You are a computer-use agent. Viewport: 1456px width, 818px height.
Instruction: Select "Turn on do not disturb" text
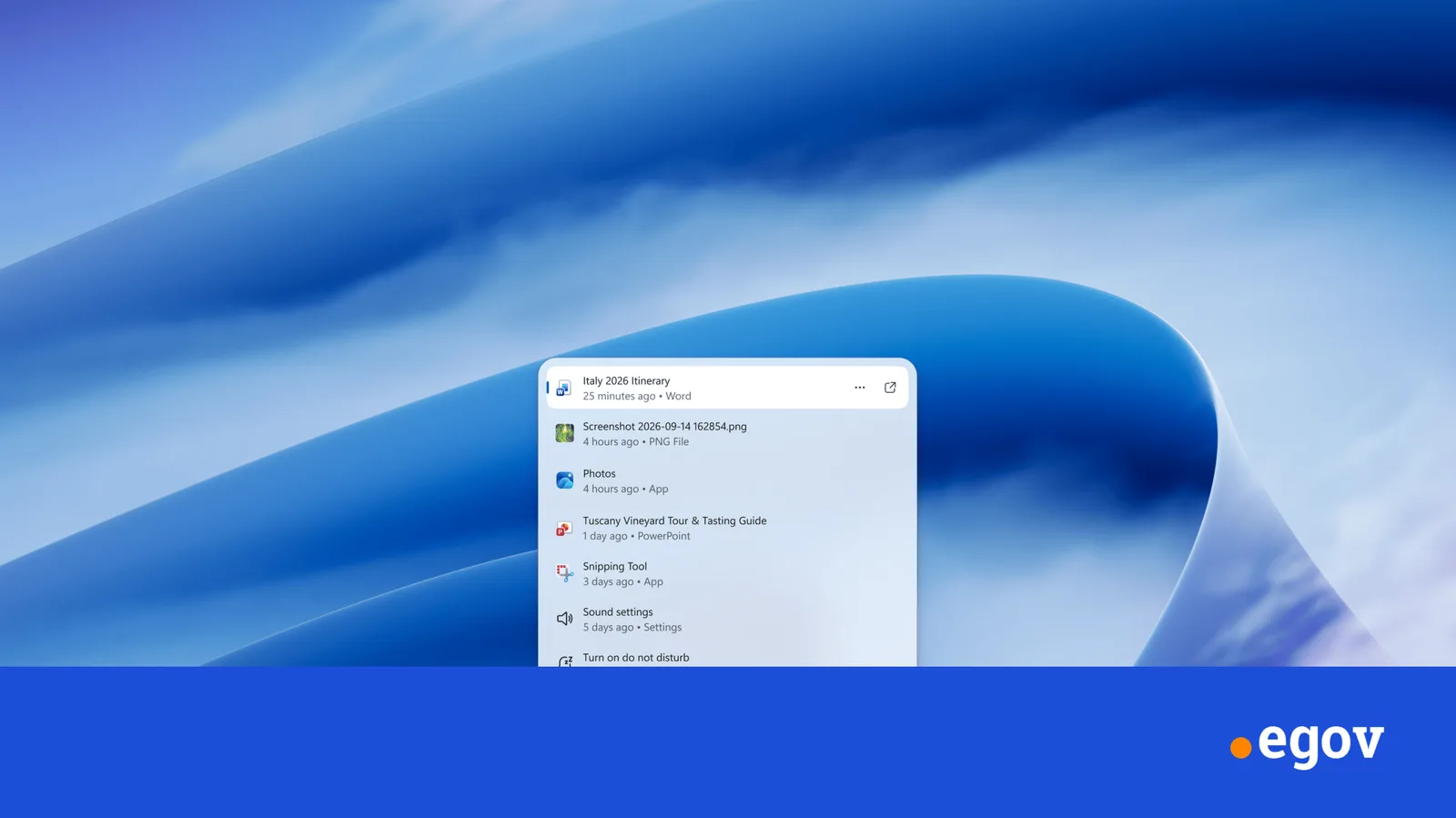click(636, 657)
